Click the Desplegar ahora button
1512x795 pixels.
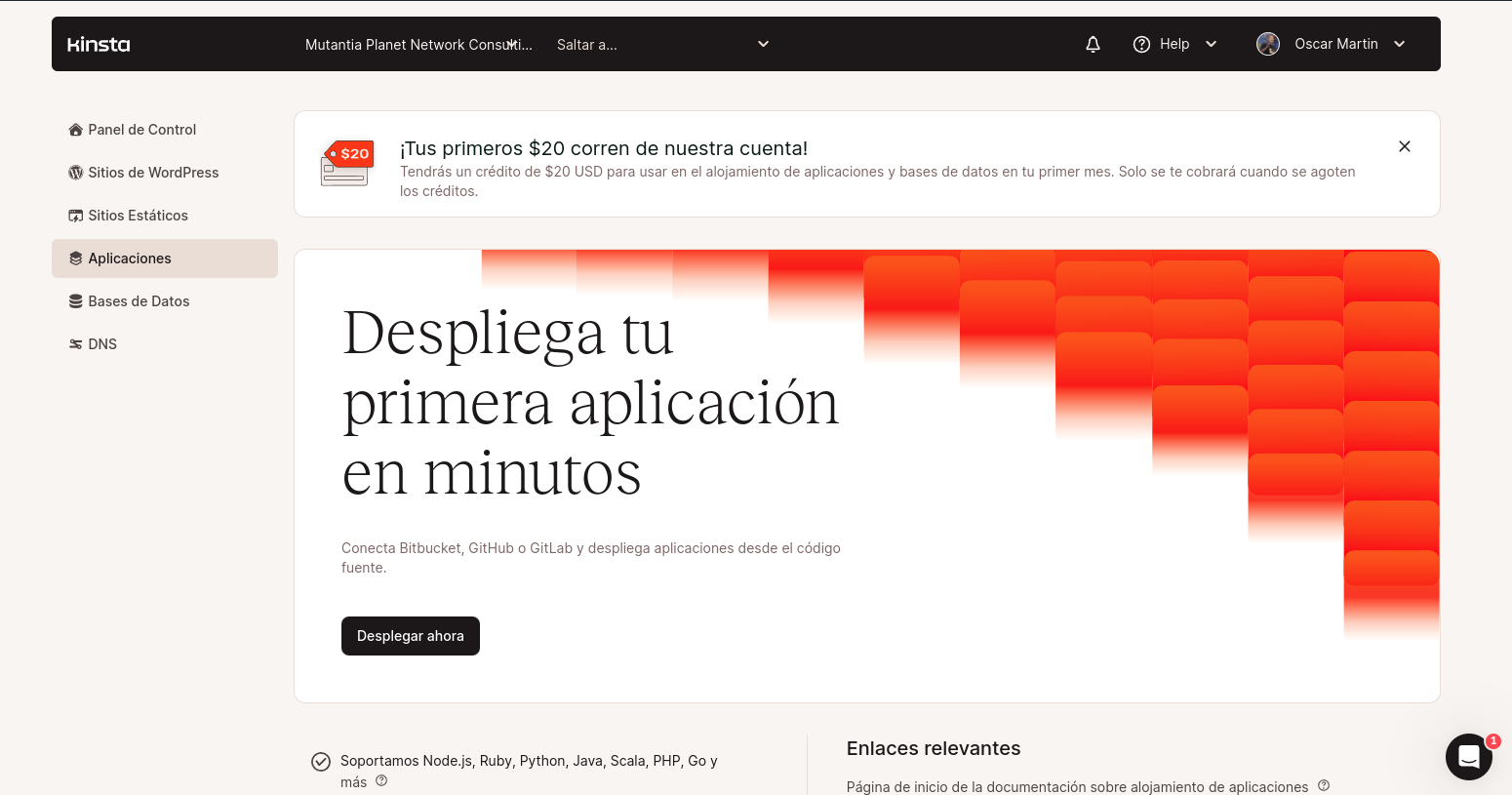(410, 635)
